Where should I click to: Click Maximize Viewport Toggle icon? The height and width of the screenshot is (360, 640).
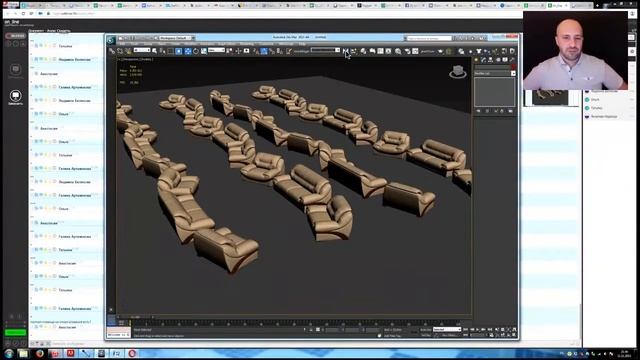513,335
